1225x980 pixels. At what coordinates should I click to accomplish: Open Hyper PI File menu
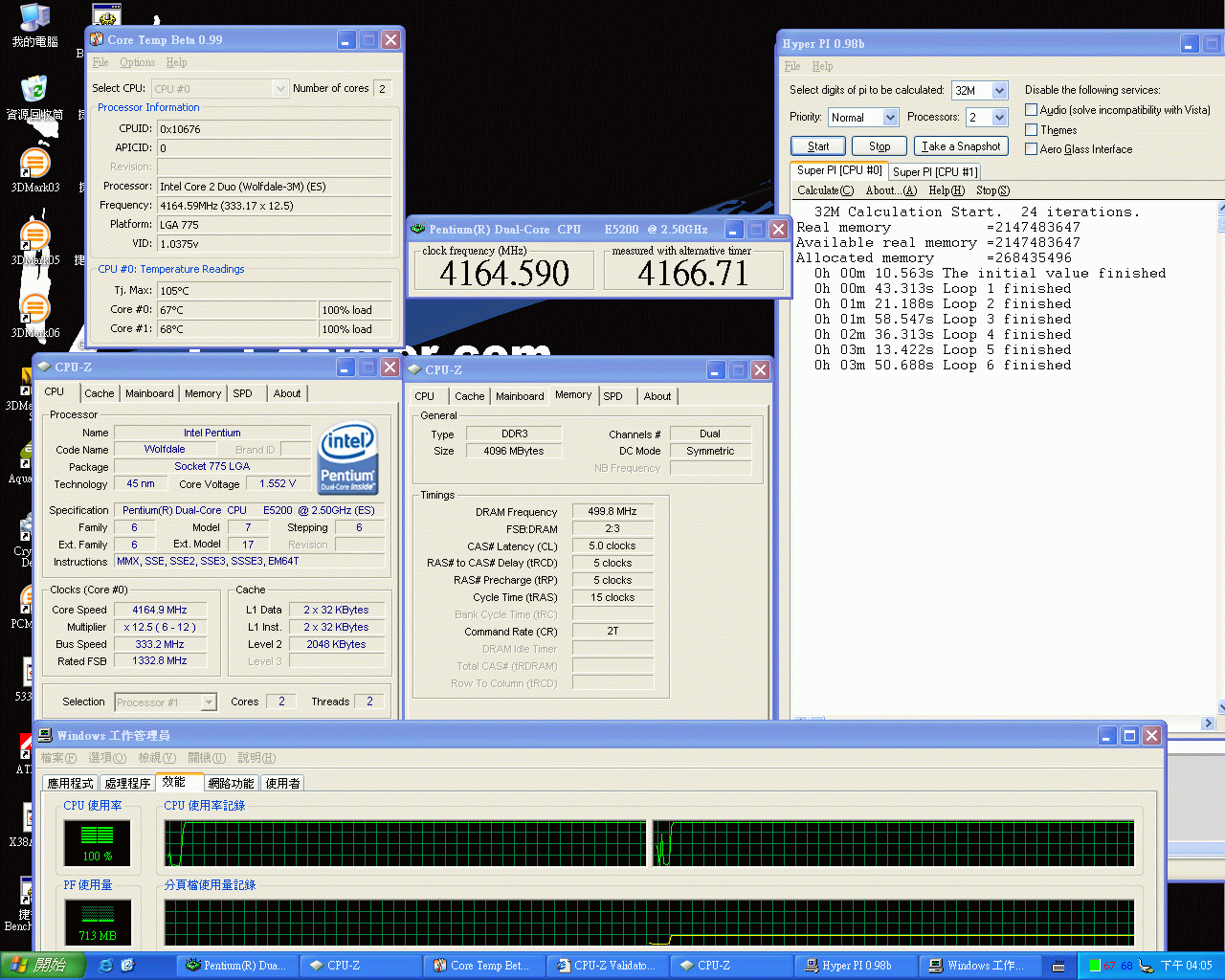coord(792,66)
